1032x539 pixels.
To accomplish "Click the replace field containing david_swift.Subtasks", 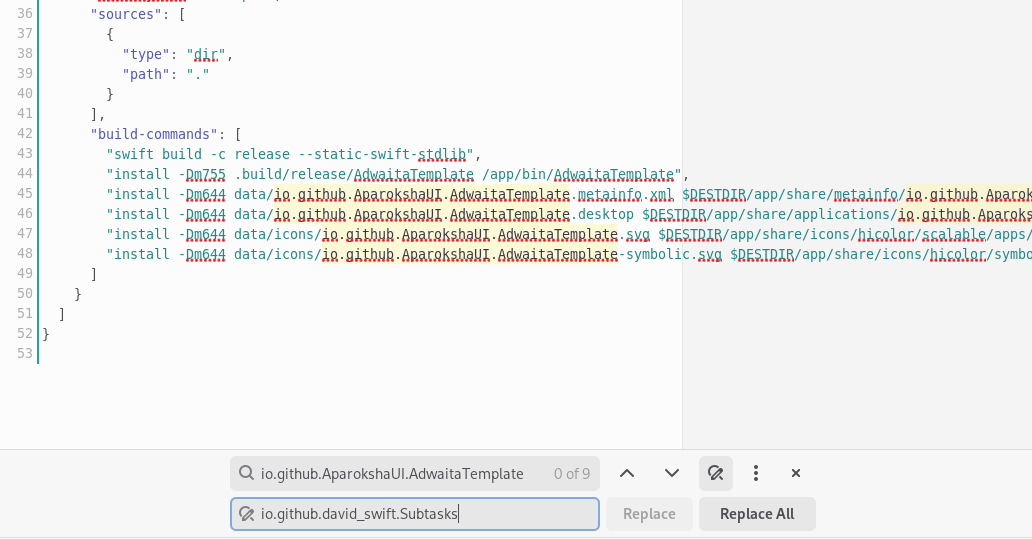I will (420, 514).
